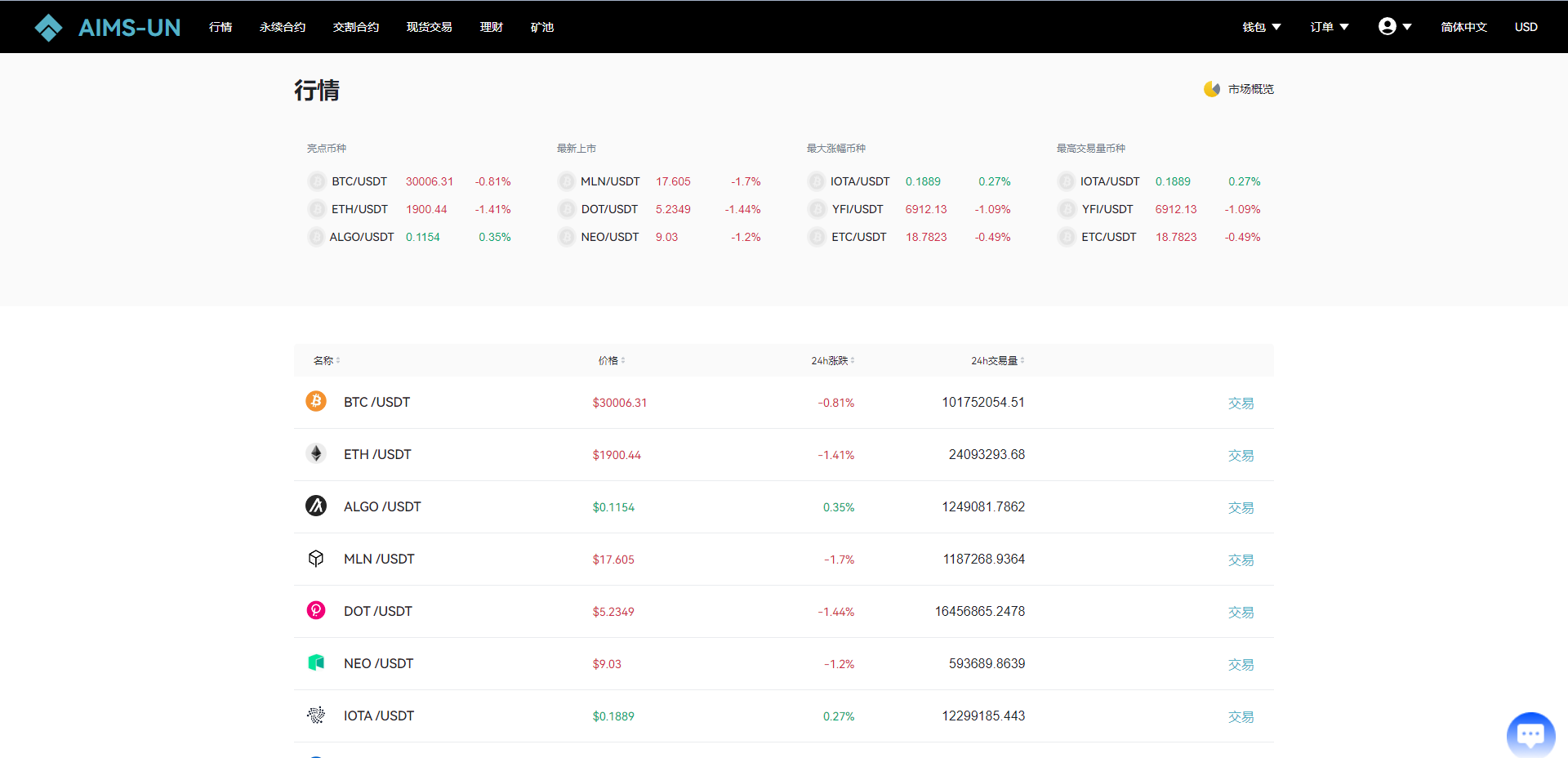Open the 理财 finance menu item
1568x758 pixels.
[x=491, y=27]
